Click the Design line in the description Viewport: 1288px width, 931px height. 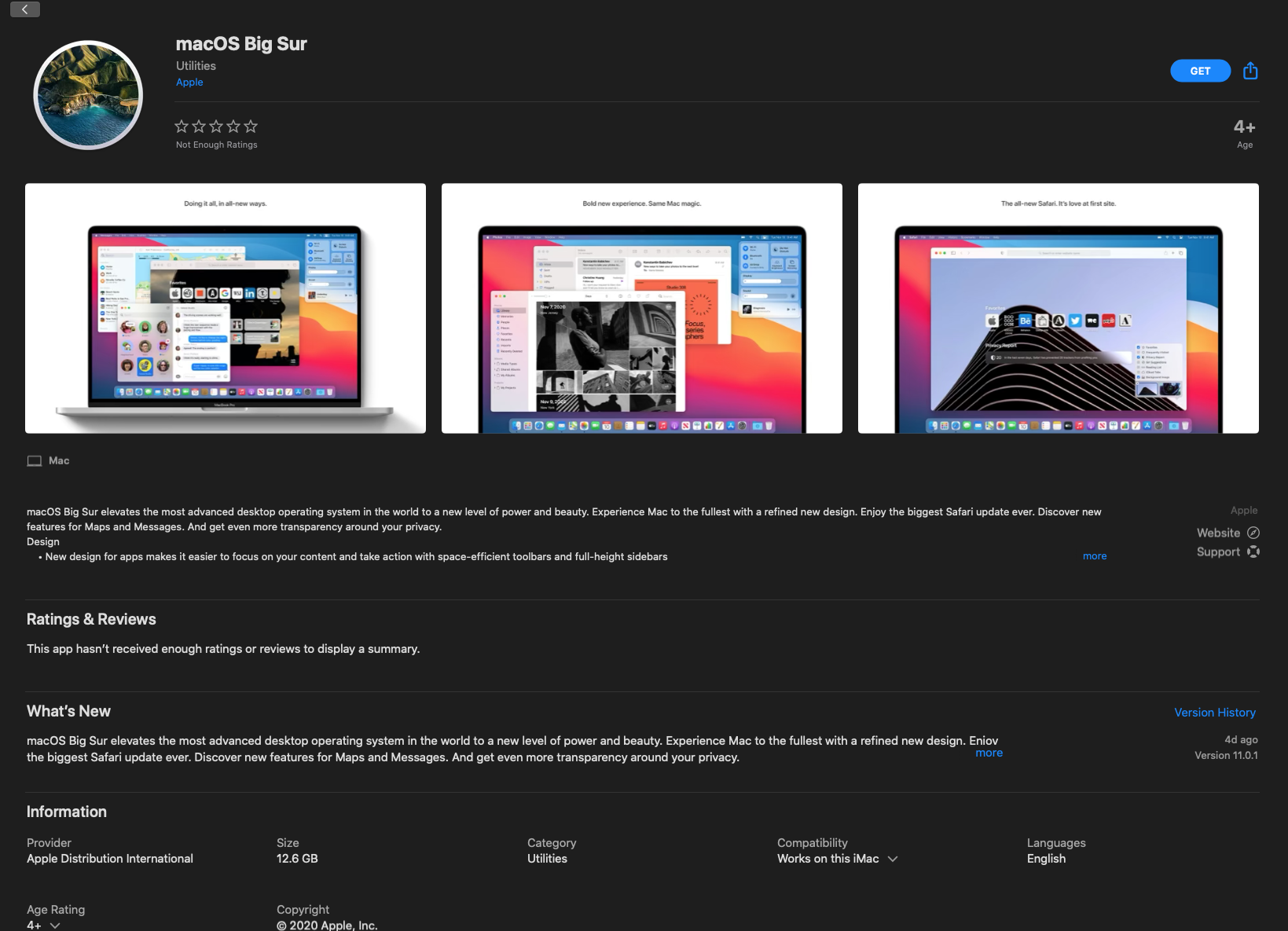point(43,542)
